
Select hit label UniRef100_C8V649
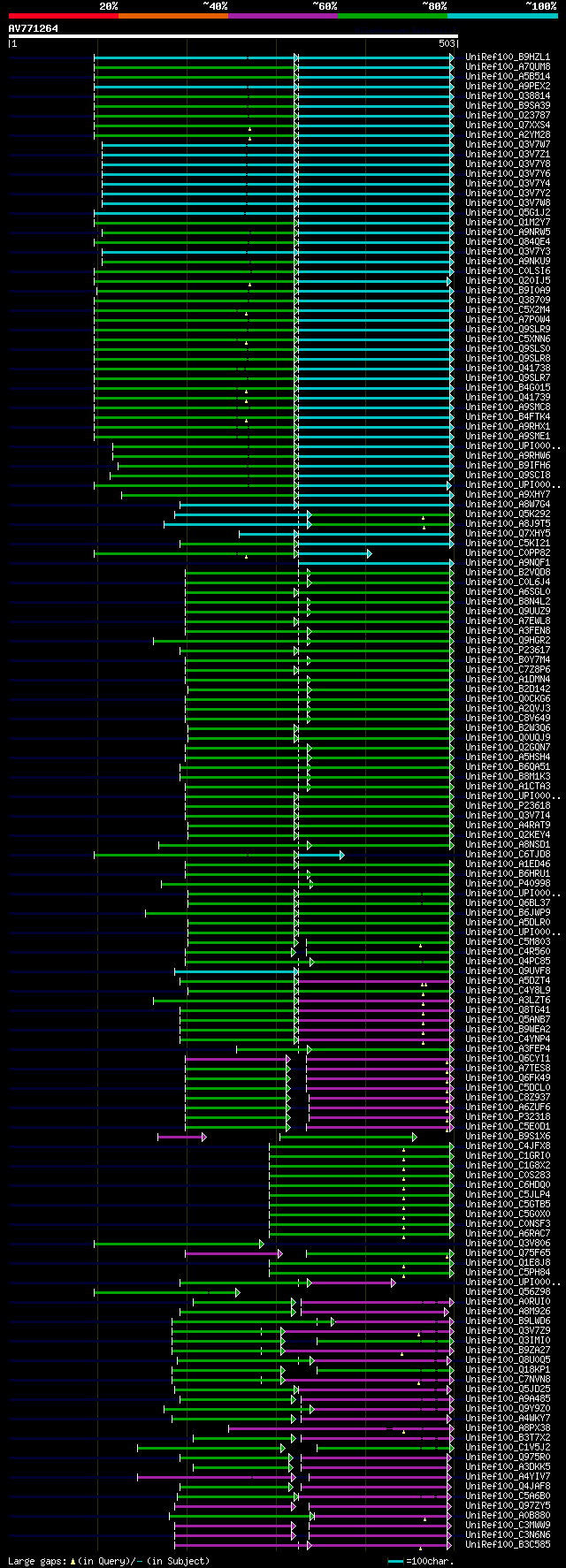[x=508, y=719]
